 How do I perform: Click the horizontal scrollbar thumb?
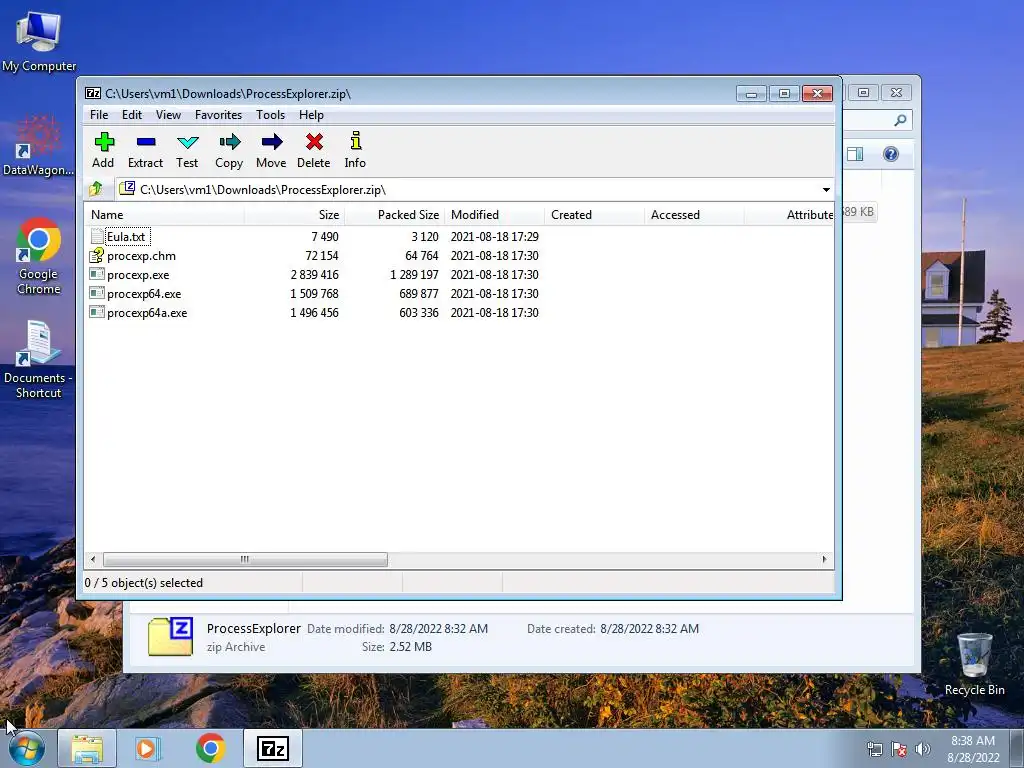pos(245,560)
